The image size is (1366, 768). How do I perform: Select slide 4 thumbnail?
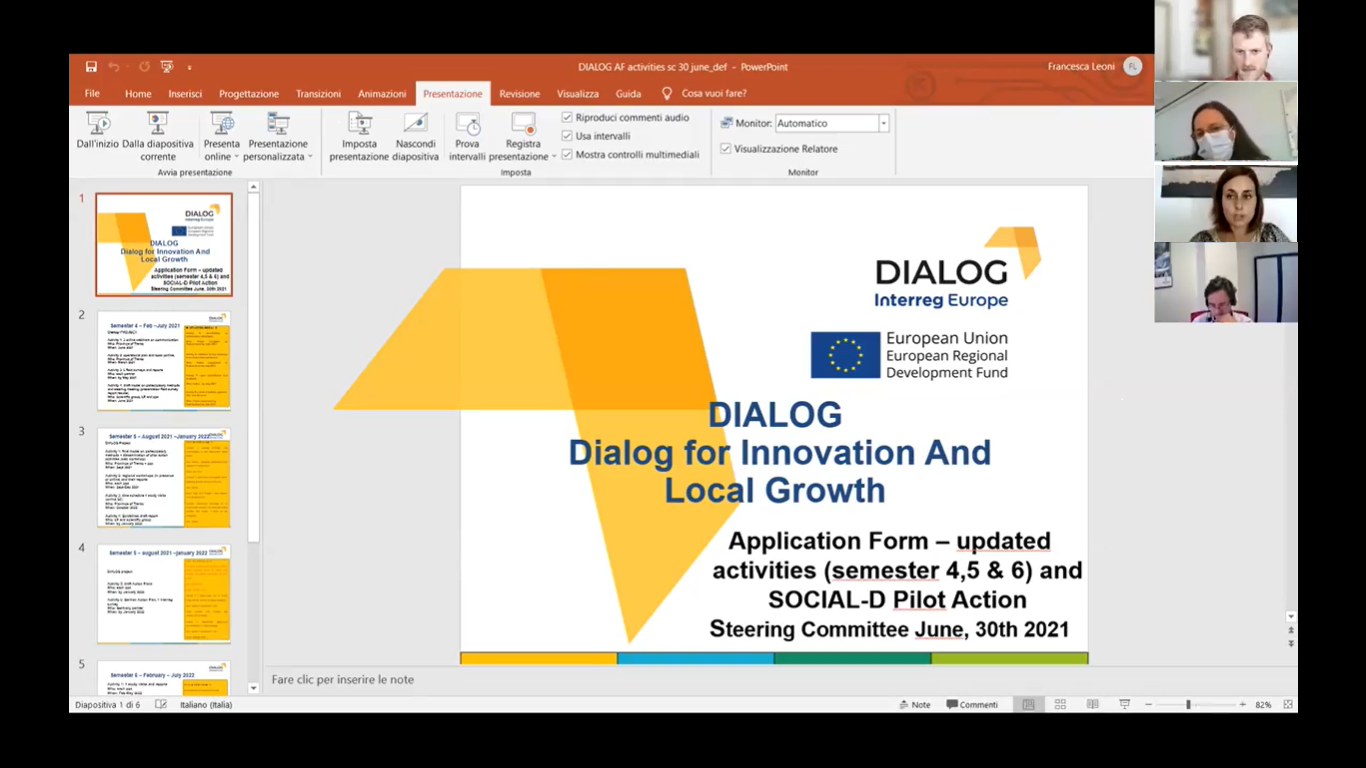(164, 594)
